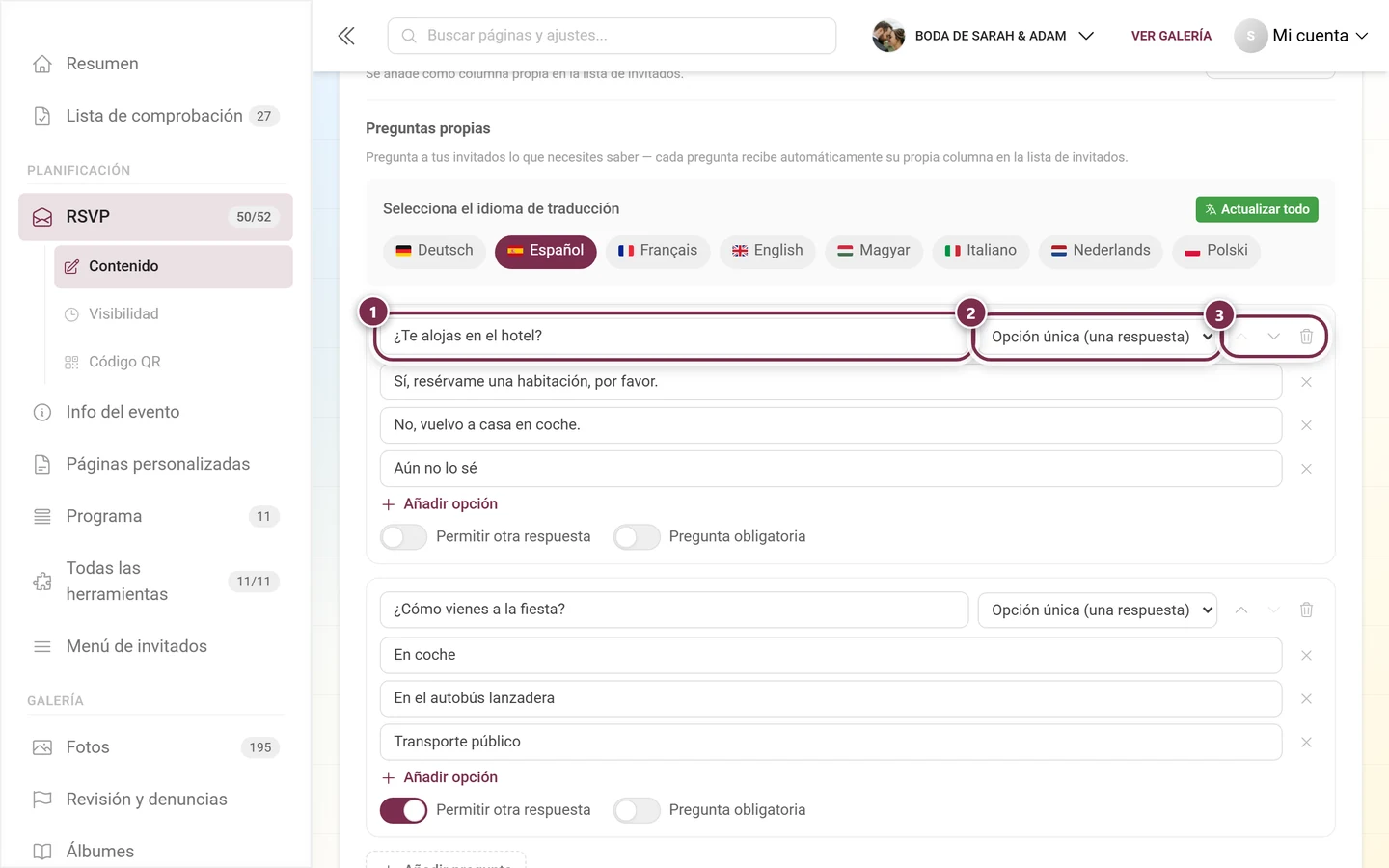Move the fiesta question up
This screenshot has height=868, width=1389.
pyautogui.click(x=1241, y=610)
